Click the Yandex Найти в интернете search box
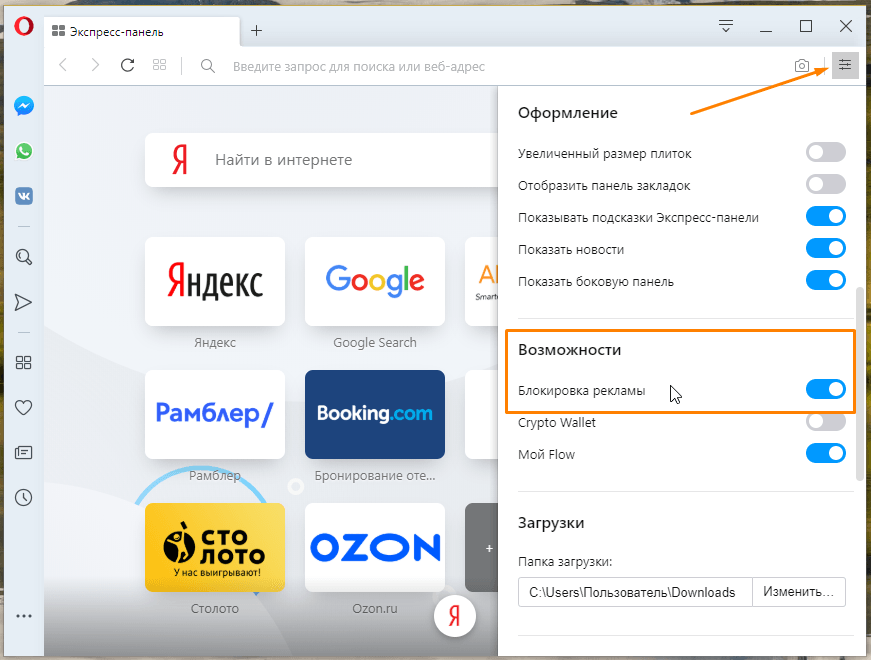871x660 pixels. pos(322,160)
